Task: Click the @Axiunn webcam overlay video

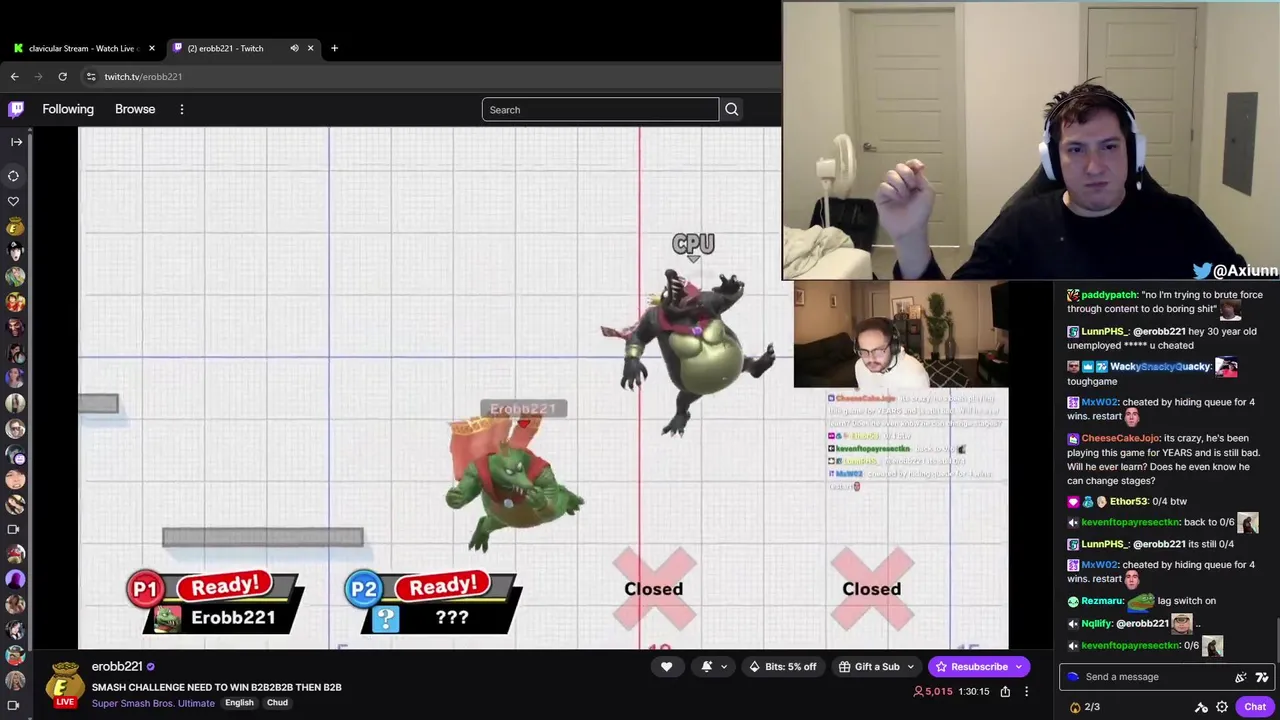Action: (1031, 141)
